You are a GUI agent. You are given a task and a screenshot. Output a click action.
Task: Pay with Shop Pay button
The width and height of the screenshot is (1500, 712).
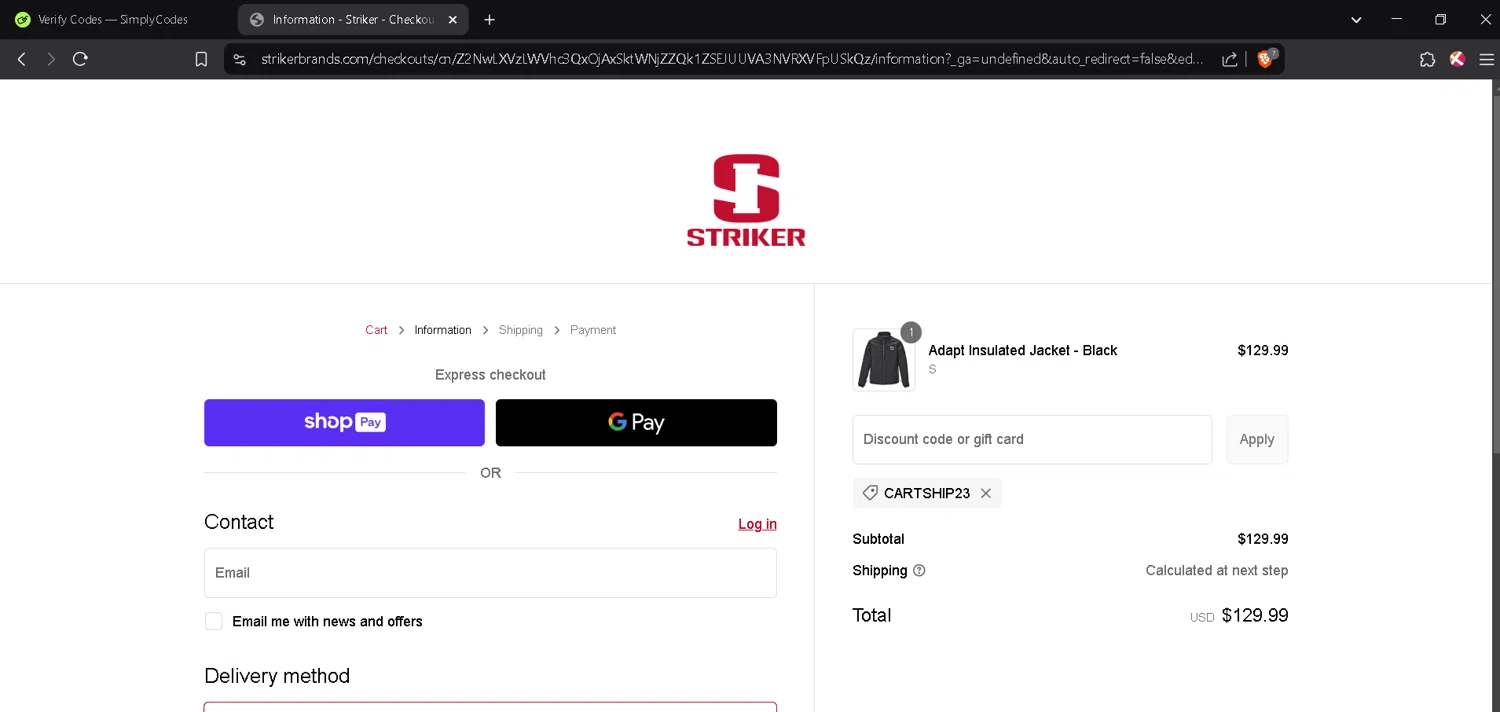tap(344, 422)
